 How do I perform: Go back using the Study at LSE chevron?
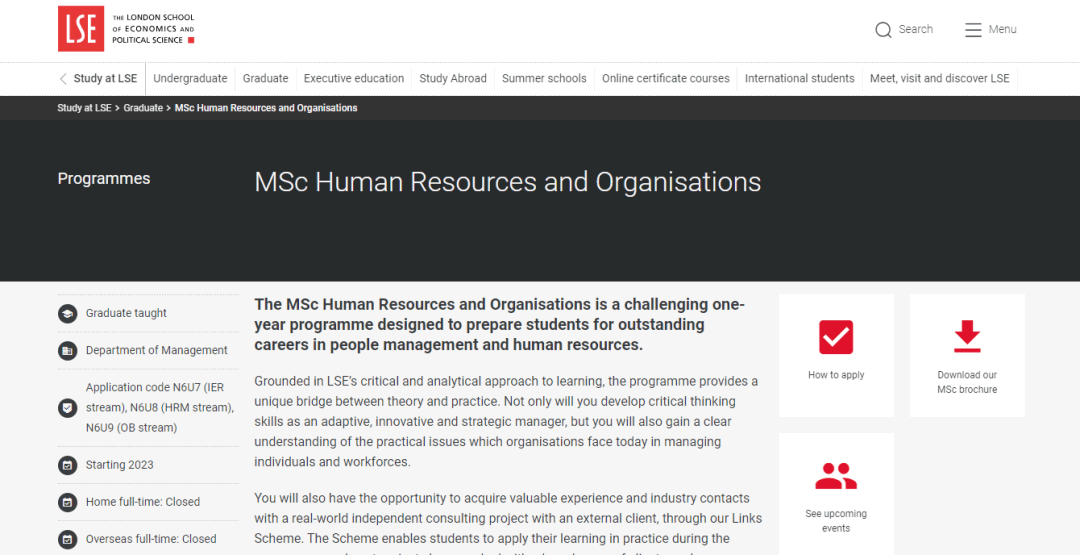tap(64, 79)
